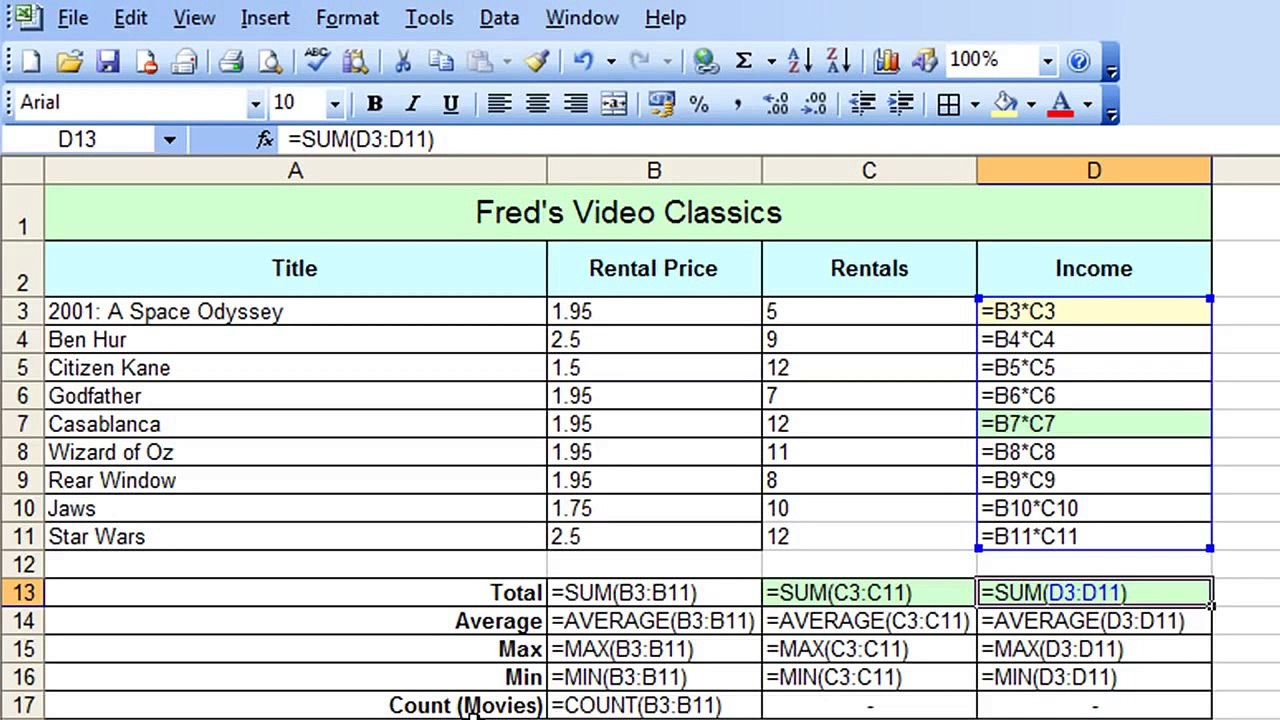1280x720 pixels.
Task: Sort descending Z to A
Action: [838, 62]
